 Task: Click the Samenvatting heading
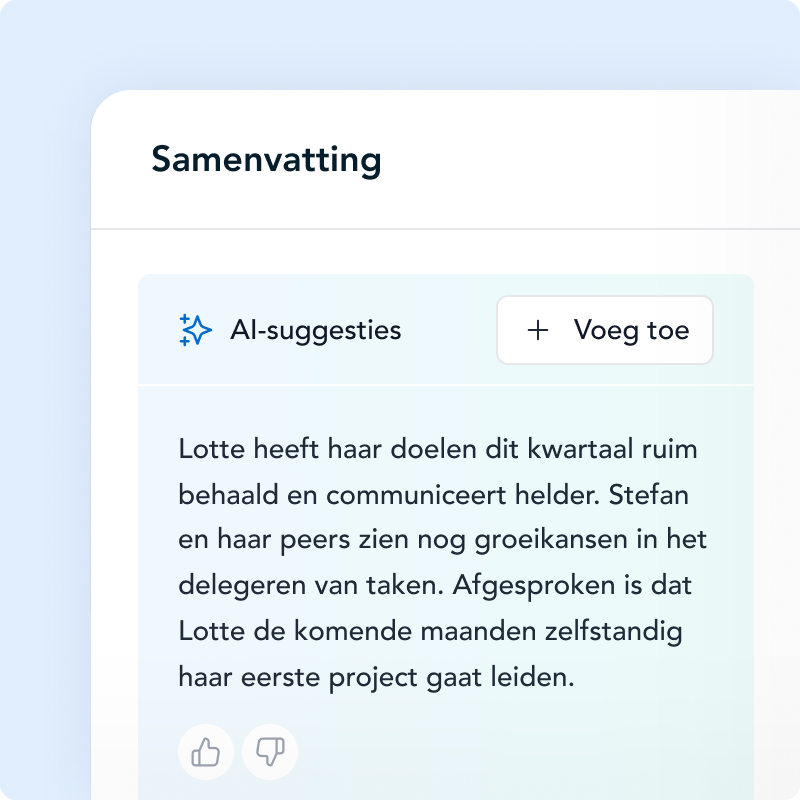tap(266, 160)
